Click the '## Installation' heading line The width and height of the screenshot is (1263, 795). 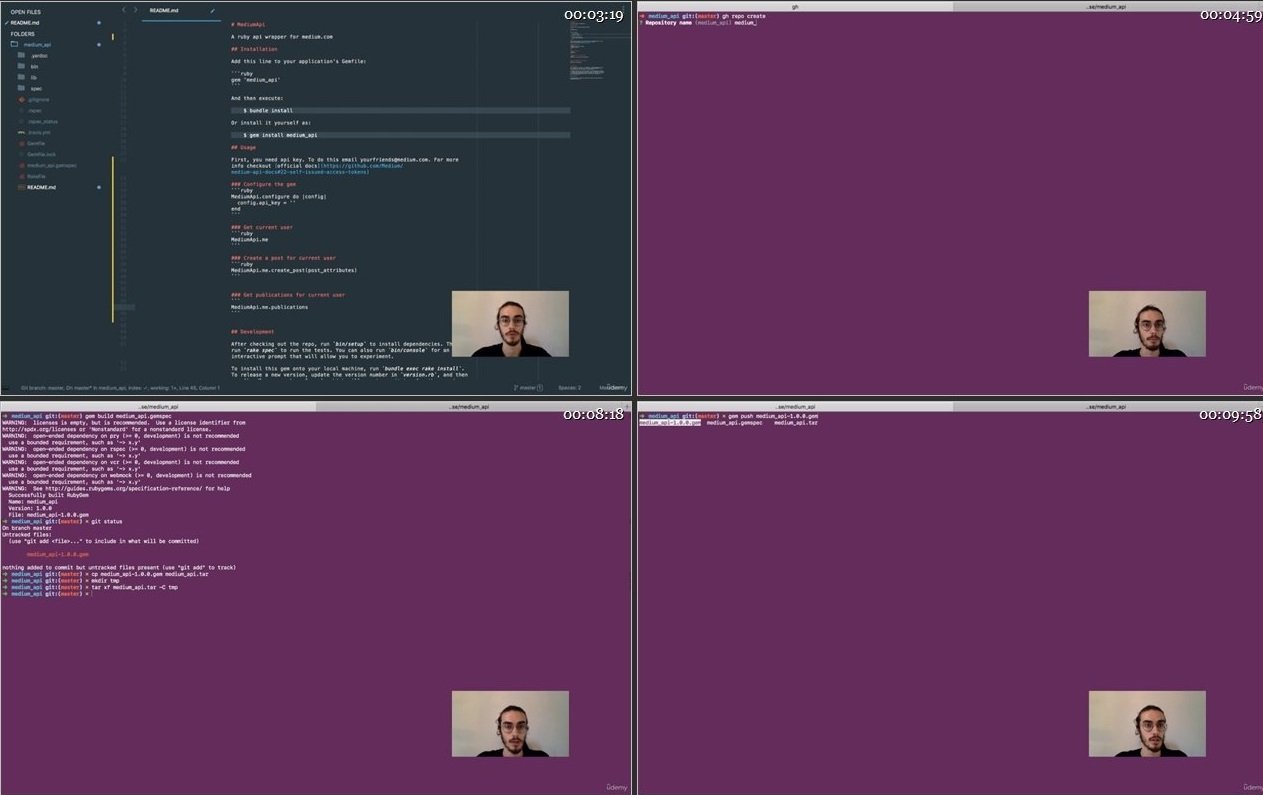(254, 49)
